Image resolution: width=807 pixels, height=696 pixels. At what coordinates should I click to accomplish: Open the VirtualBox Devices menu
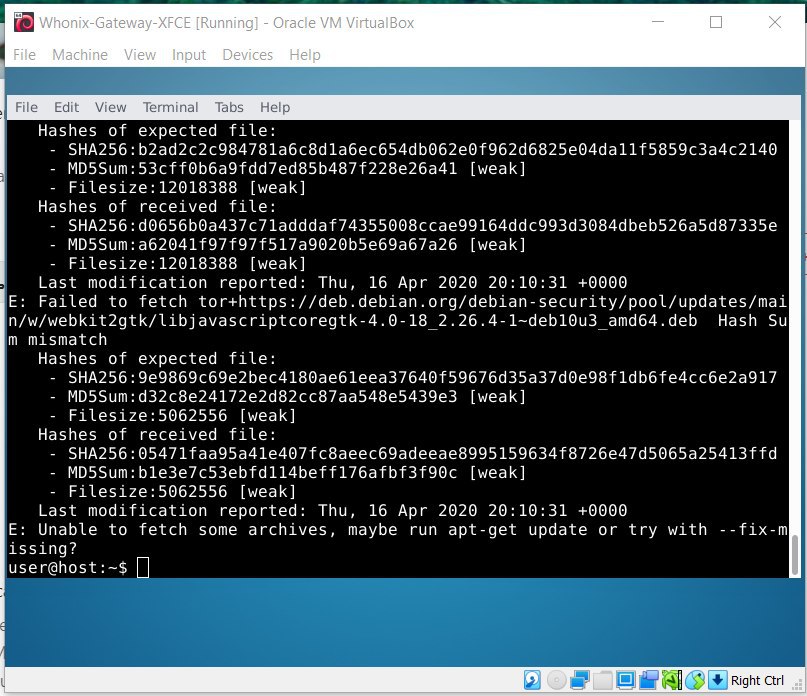tap(247, 55)
